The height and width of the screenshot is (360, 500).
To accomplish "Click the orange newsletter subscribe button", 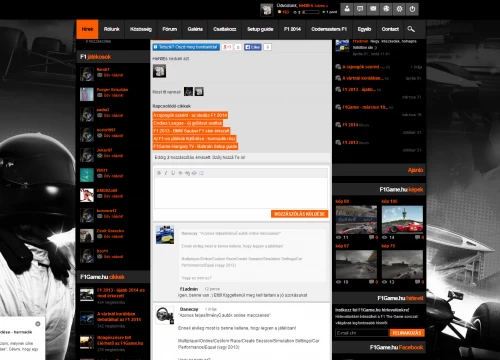I will tap(407, 333).
